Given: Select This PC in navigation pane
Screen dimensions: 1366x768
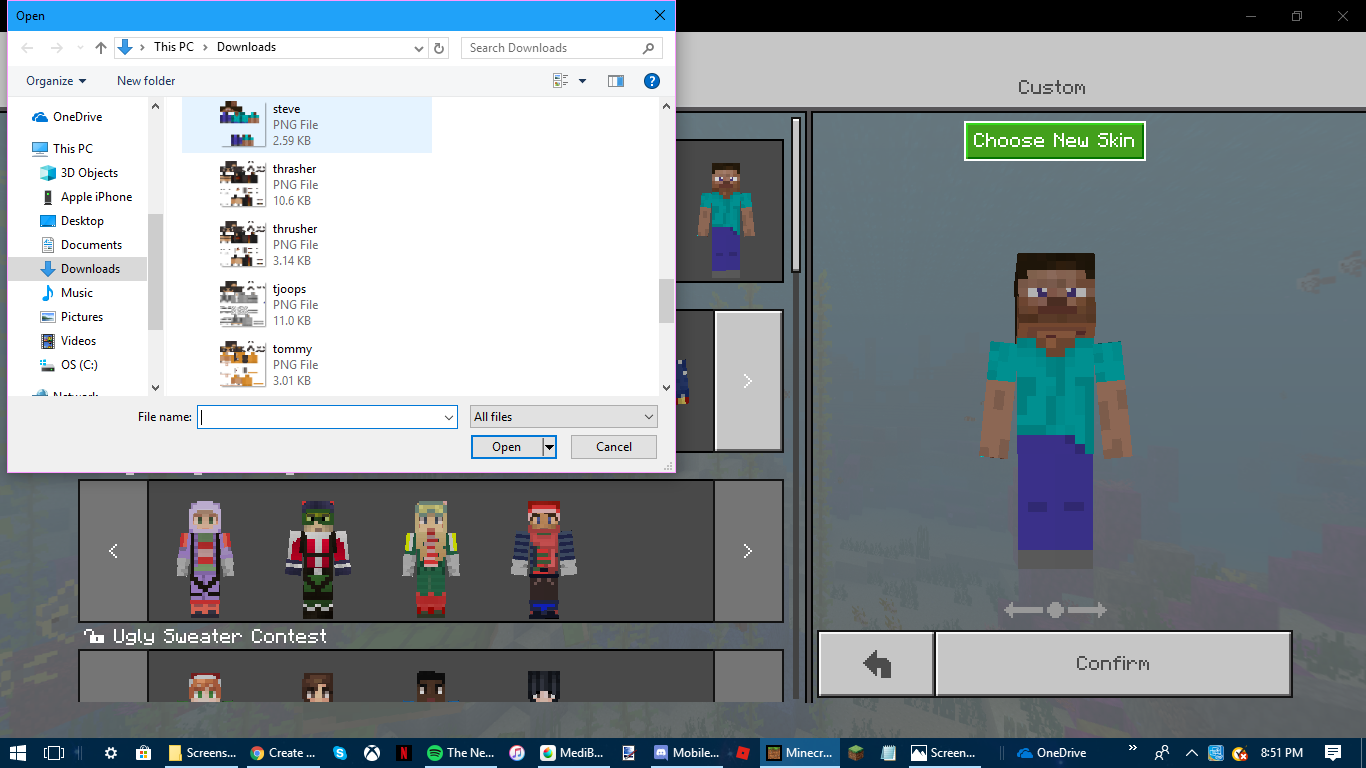Looking at the screenshot, I should pos(72,148).
